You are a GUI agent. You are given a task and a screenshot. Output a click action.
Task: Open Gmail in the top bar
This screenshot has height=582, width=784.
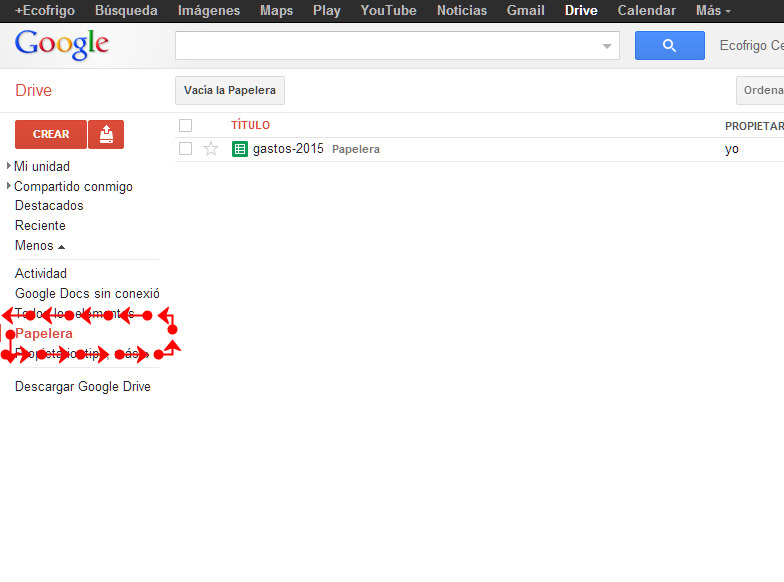(x=526, y=10)
